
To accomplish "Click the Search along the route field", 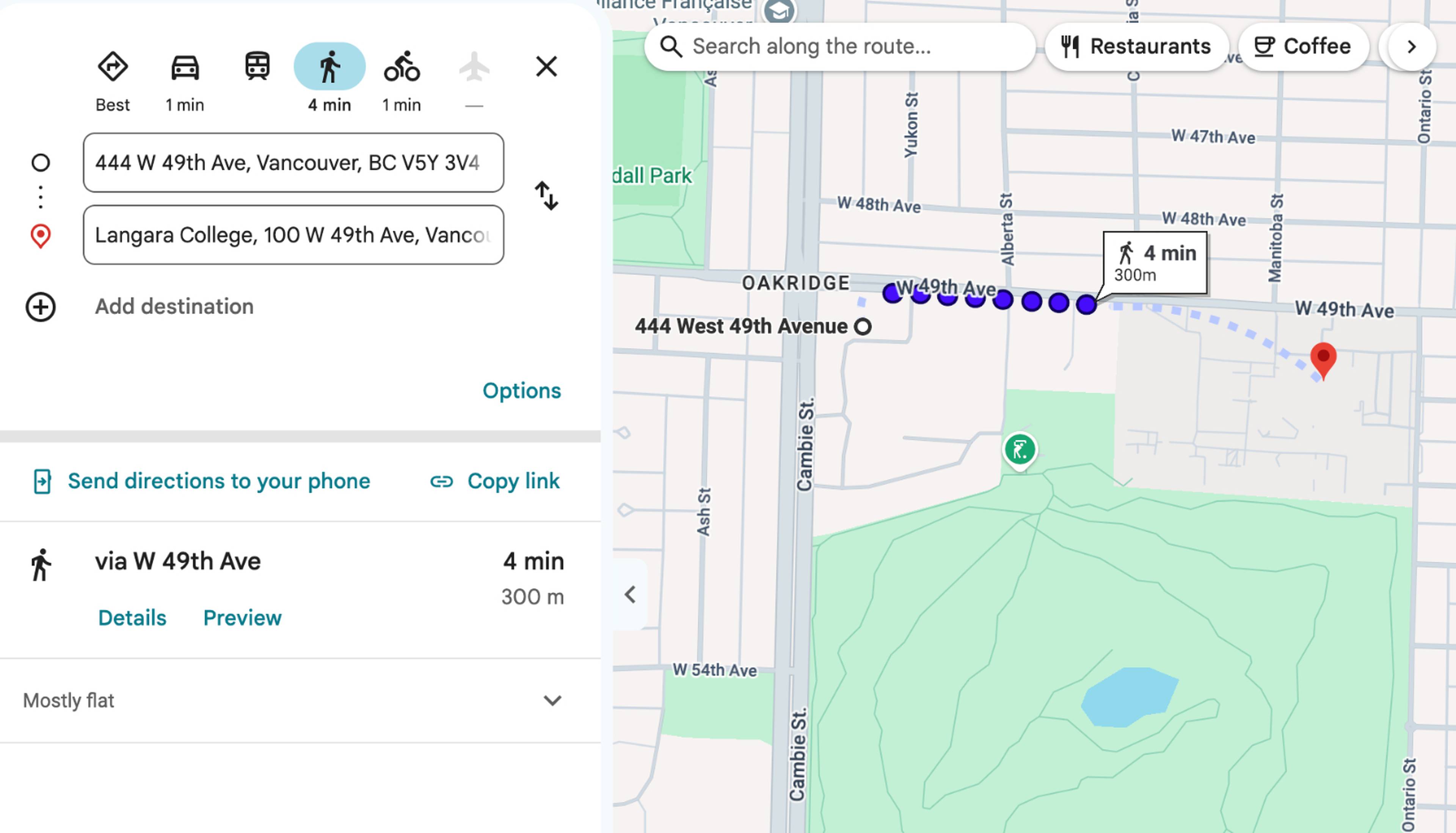I will (x=839, y=47).
